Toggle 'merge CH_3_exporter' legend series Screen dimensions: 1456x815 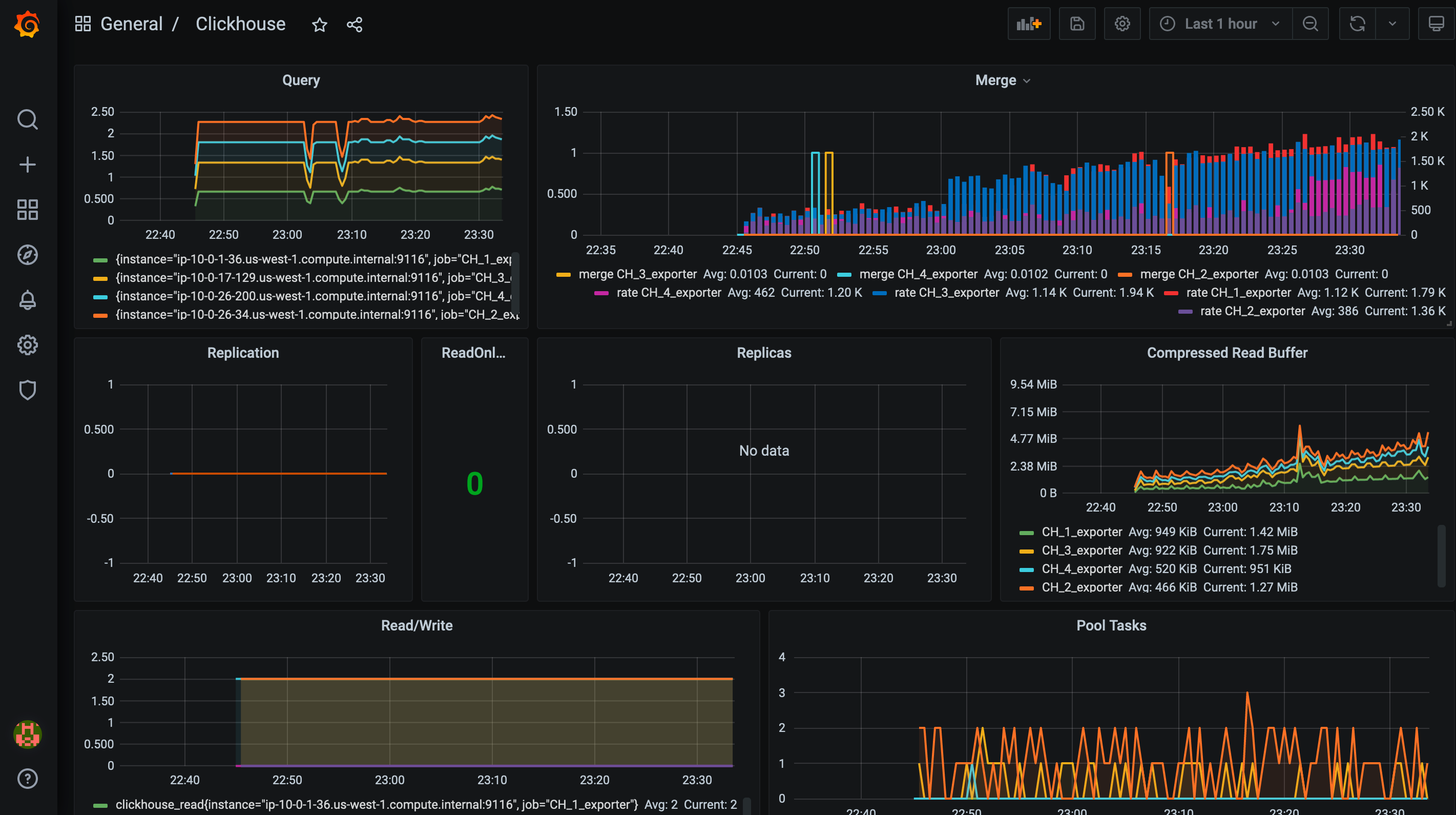point(637,274)
